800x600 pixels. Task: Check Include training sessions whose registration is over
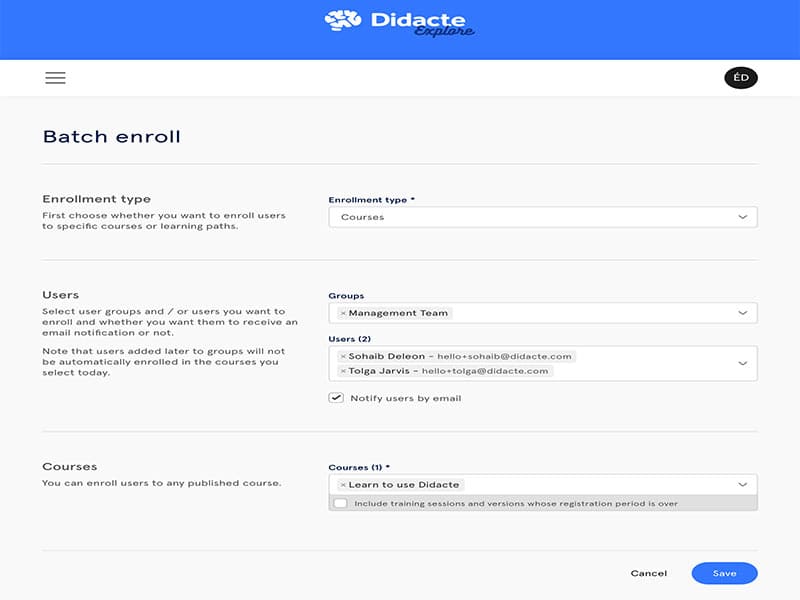pos(340,504)
